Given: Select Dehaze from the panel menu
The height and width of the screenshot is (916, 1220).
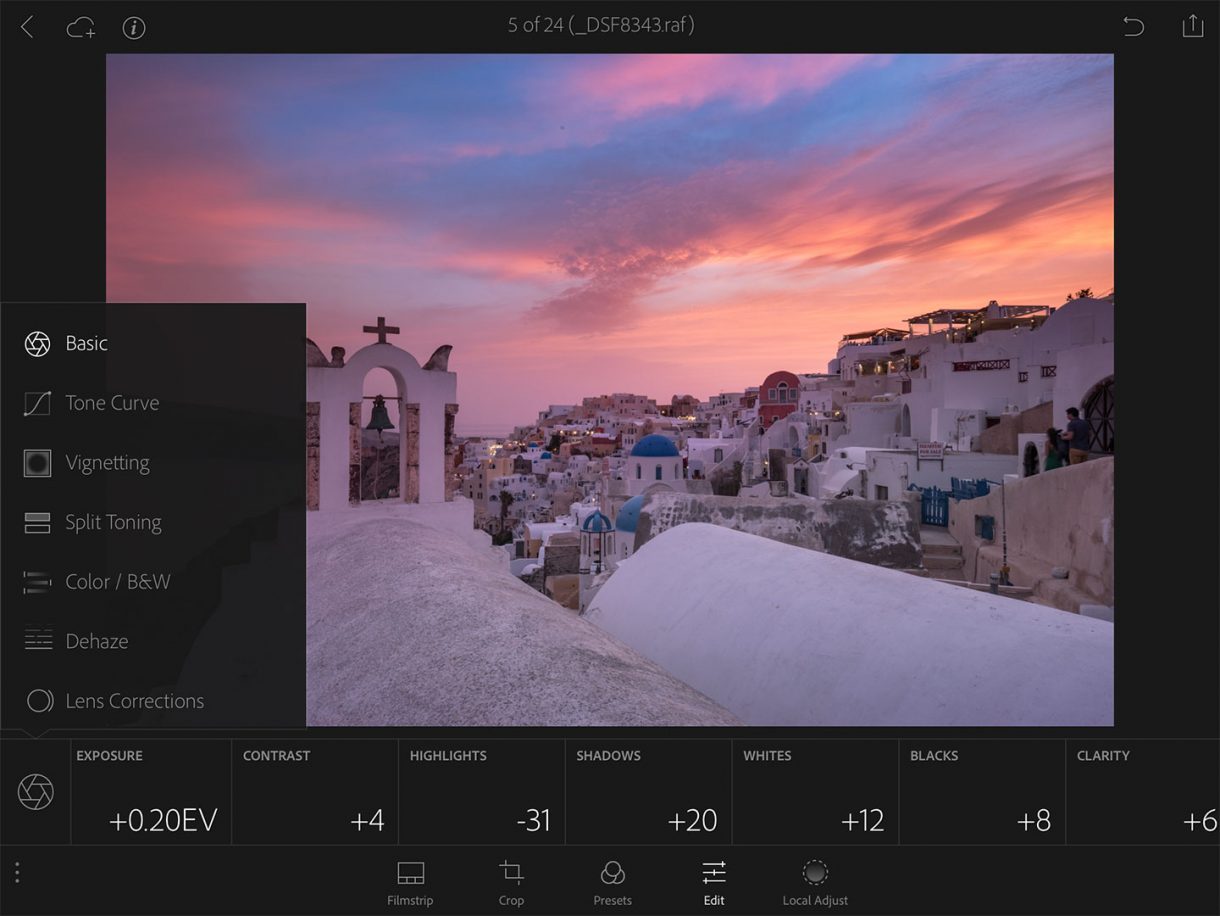Looking at the screenshot, I should tap(37, 641).
